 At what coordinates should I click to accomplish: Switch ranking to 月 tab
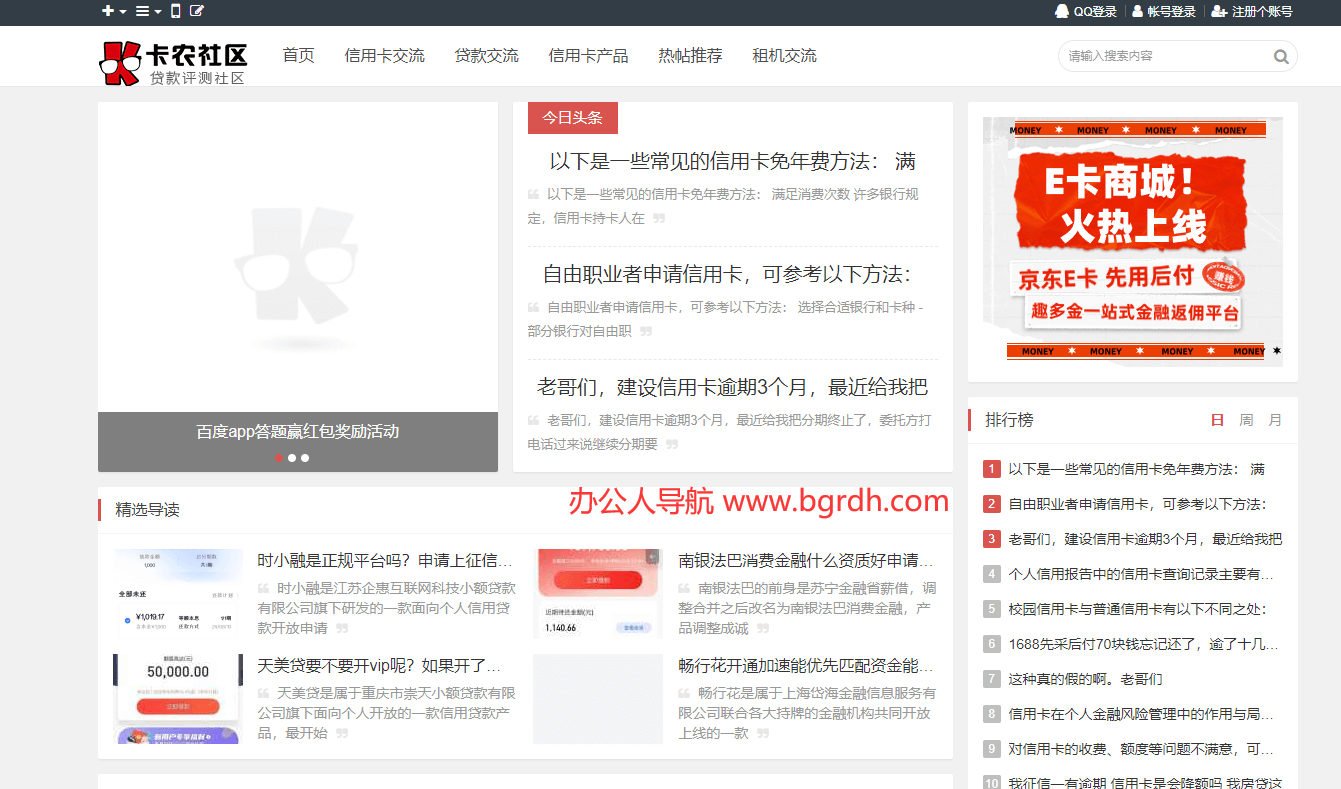(1275, 420)
